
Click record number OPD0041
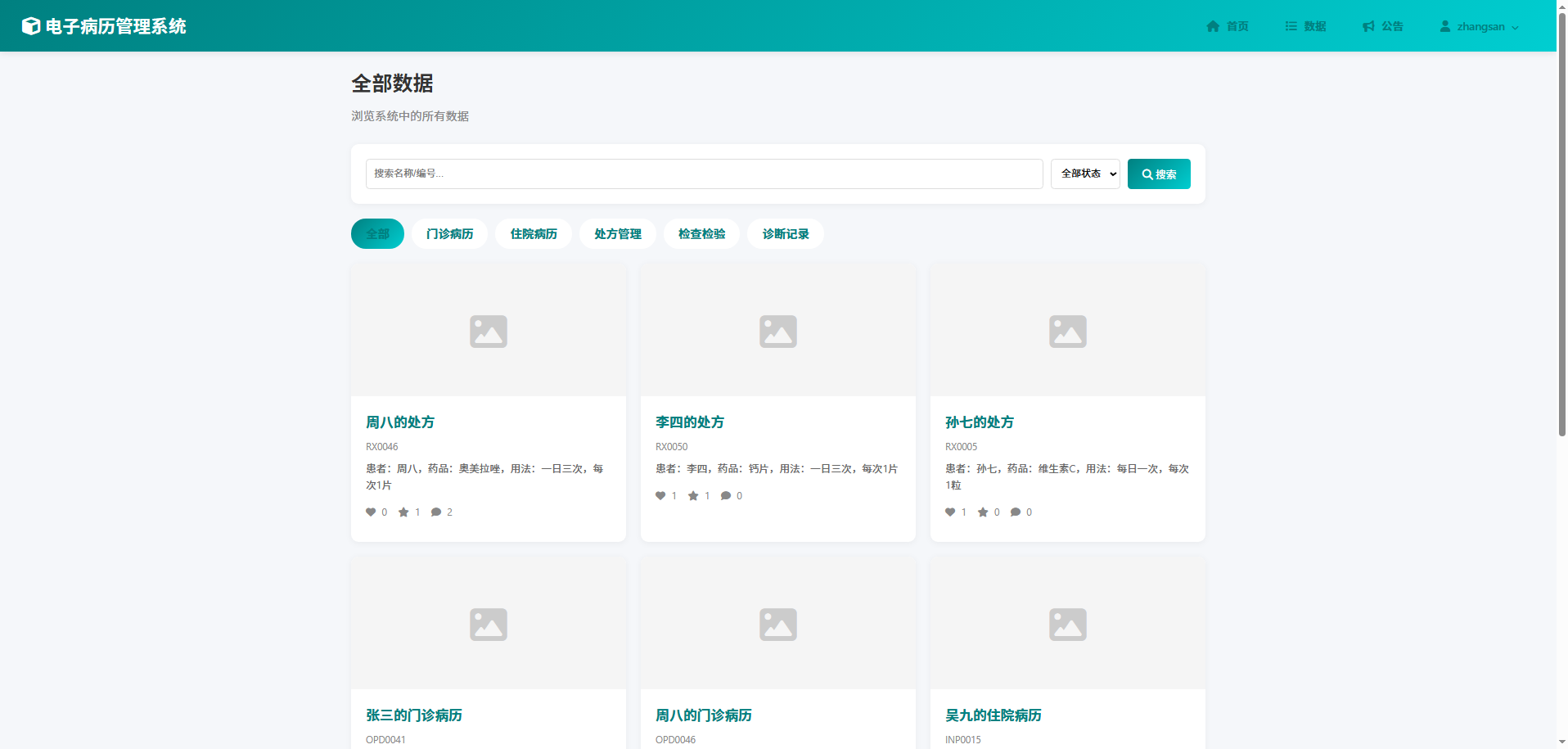coord(385,740)
